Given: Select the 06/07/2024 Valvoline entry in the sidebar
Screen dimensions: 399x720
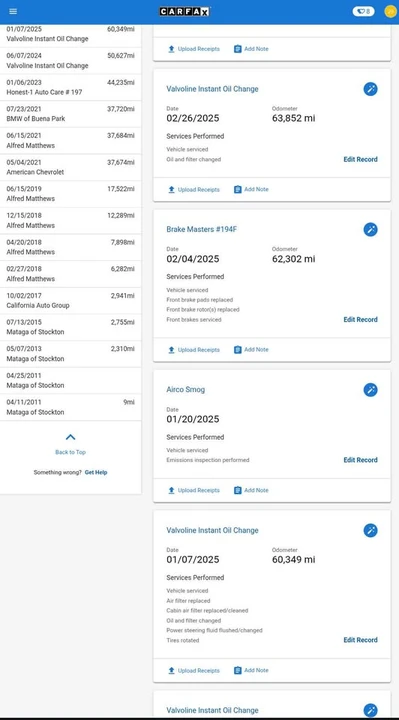Looking at the screenshot, I should tap(70, 61).
